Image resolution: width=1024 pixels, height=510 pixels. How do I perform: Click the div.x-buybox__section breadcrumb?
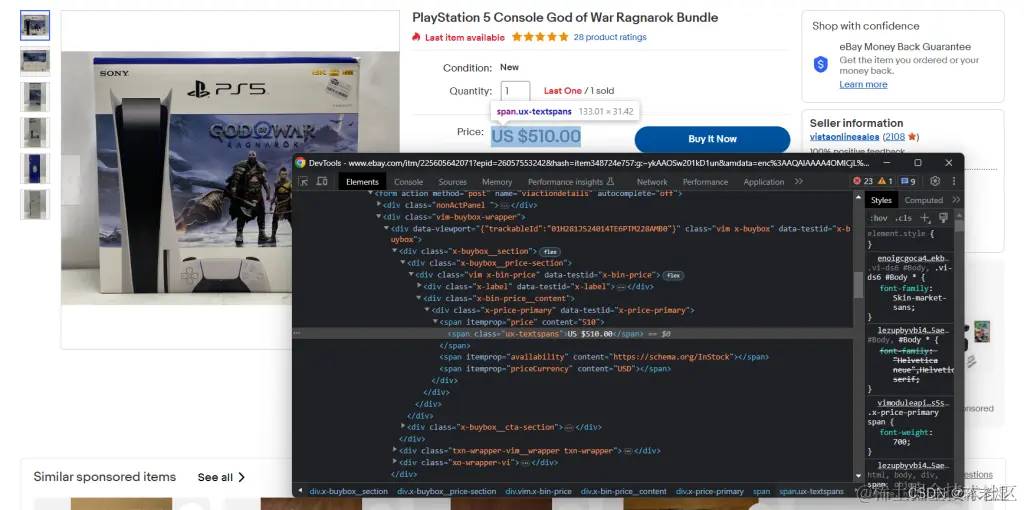[348, 491]
